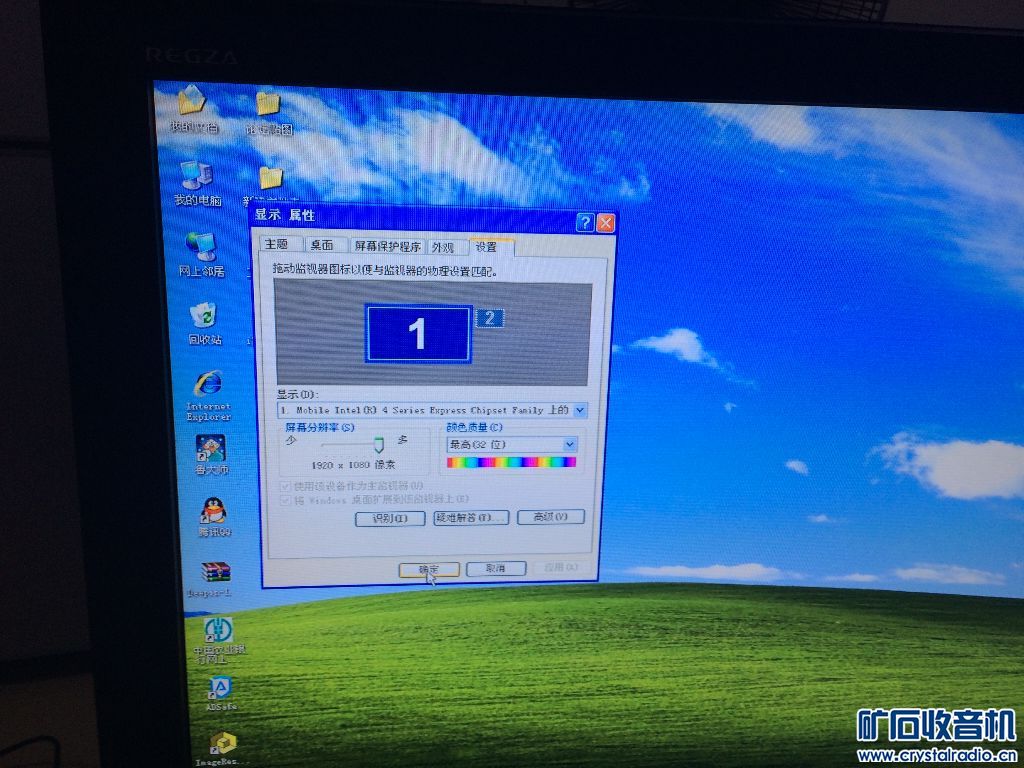Viewport: 1024px width, 768px height.
Task: Click the '1920 x 1080 像素' resolution text
Action: (353, 465)
